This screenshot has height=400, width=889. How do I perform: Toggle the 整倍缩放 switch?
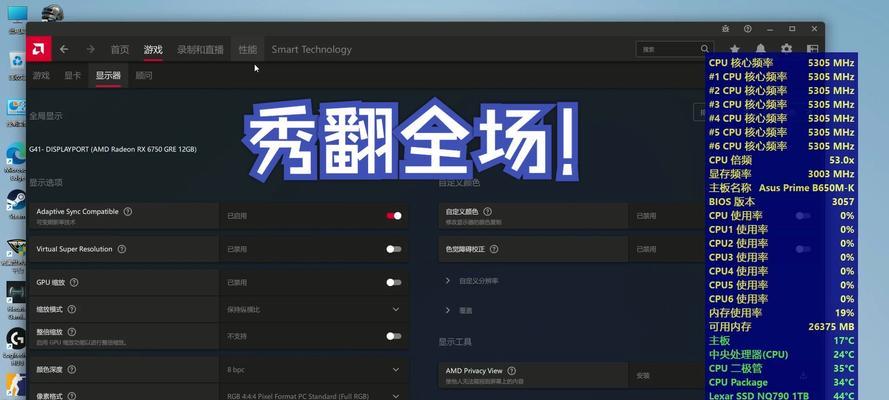(394, 337)
